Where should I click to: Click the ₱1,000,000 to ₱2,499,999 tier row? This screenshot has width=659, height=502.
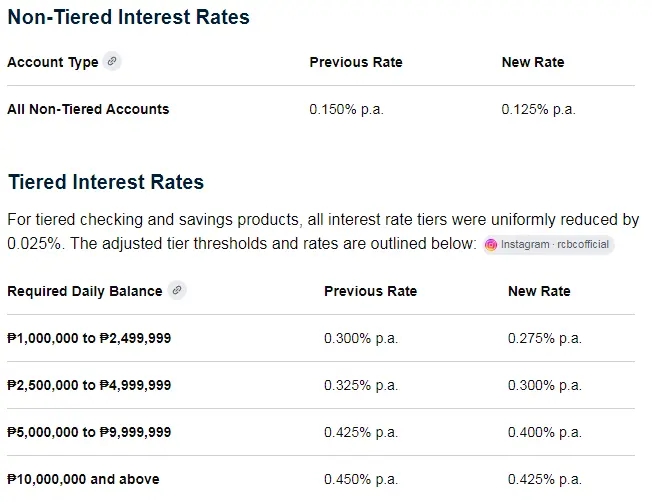point(321,338)
